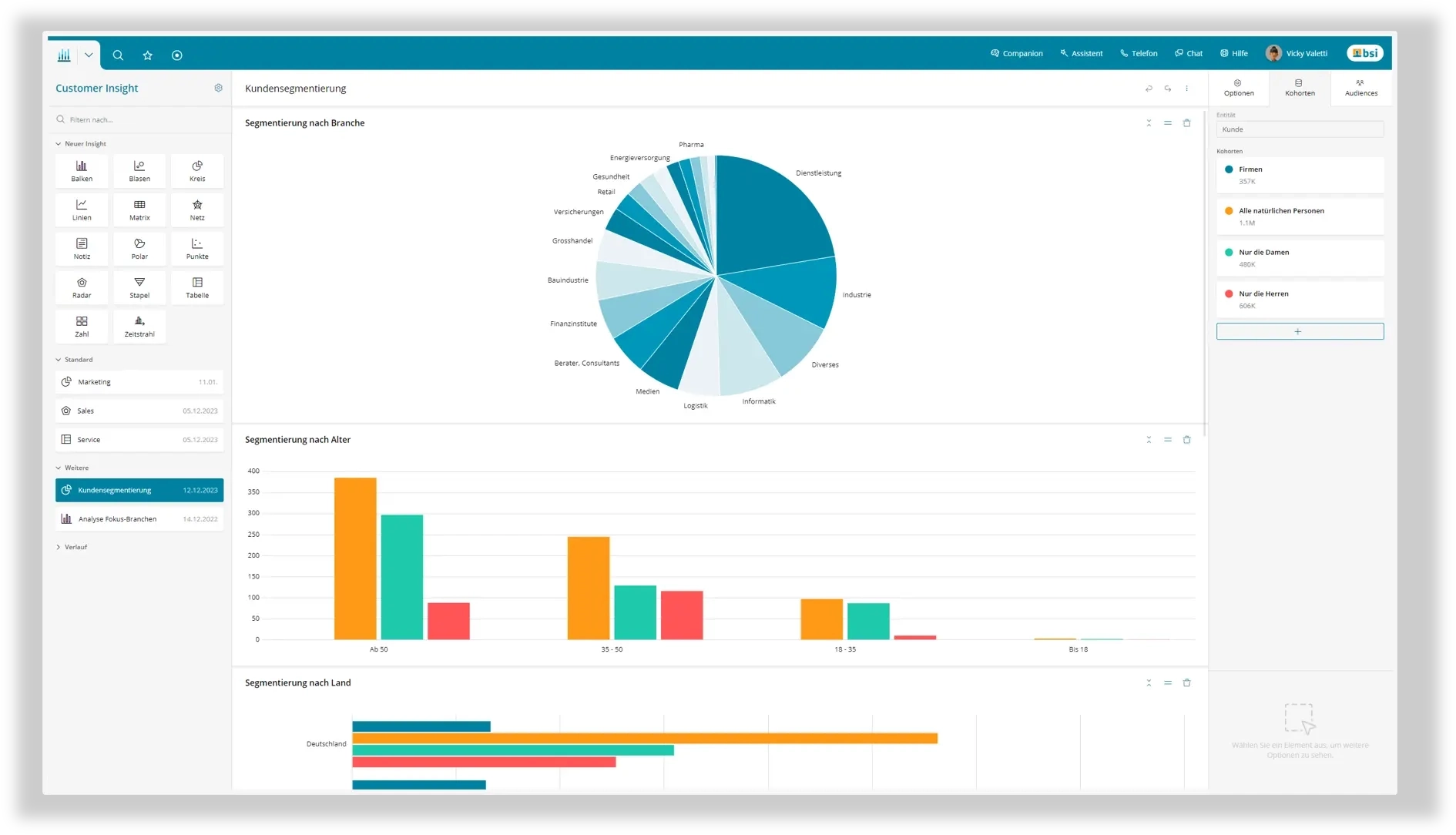Switch to the Audiences tab
This screenshot has width=1456, height=835.
pyautogui.click(x=1361, y=88)
